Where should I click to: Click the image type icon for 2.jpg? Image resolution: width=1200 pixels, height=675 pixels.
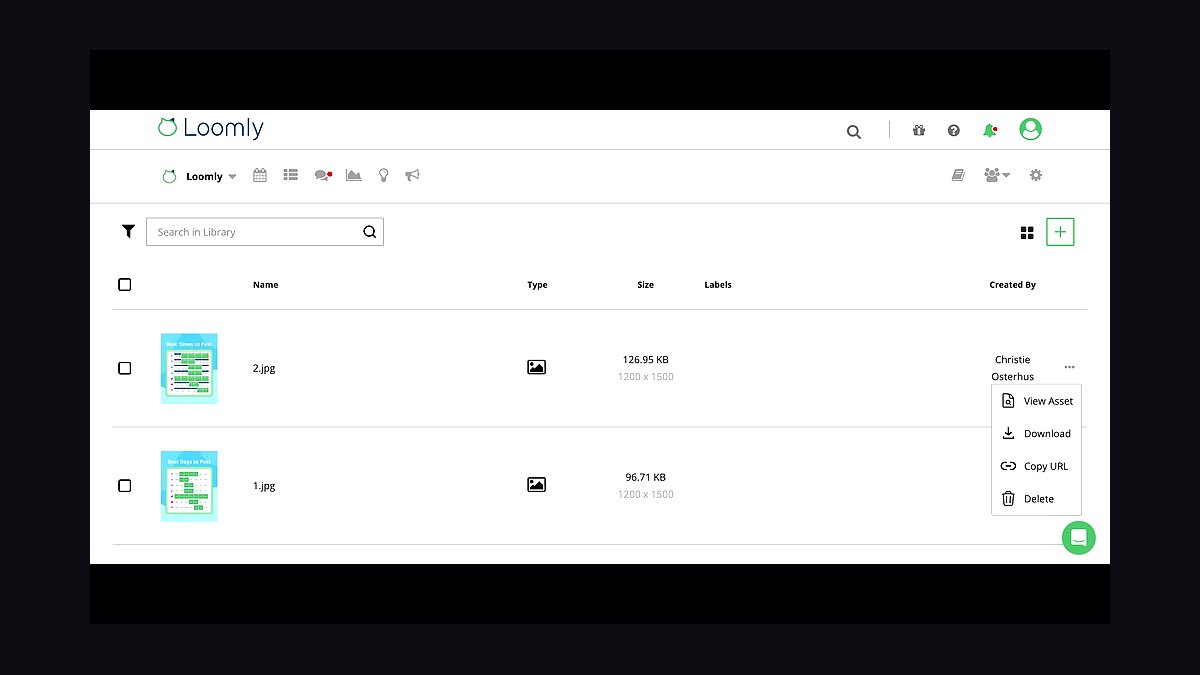(537, 367)
